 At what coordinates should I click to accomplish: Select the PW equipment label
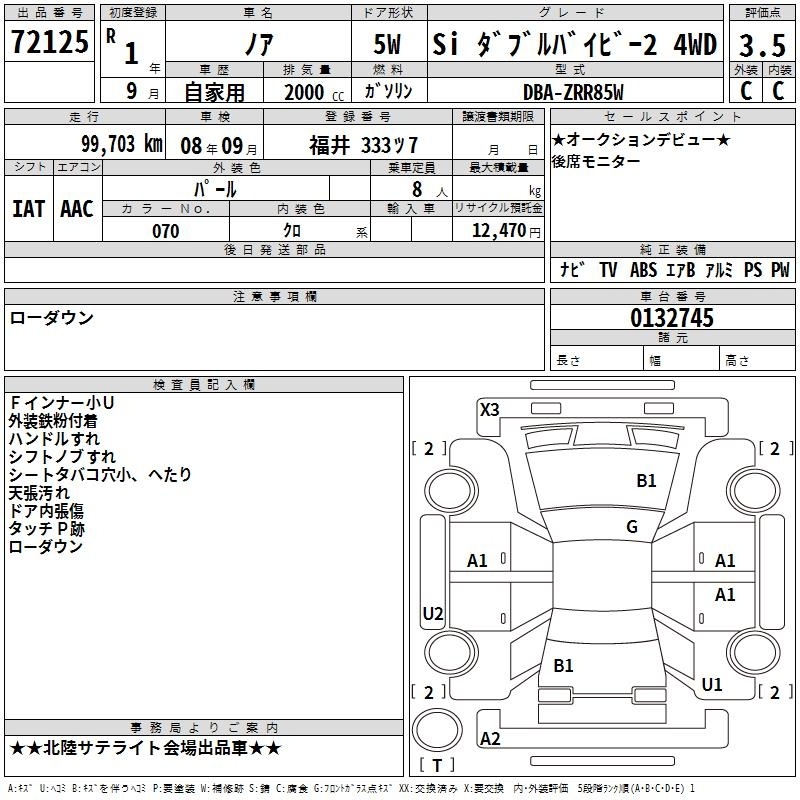[780, 270]
